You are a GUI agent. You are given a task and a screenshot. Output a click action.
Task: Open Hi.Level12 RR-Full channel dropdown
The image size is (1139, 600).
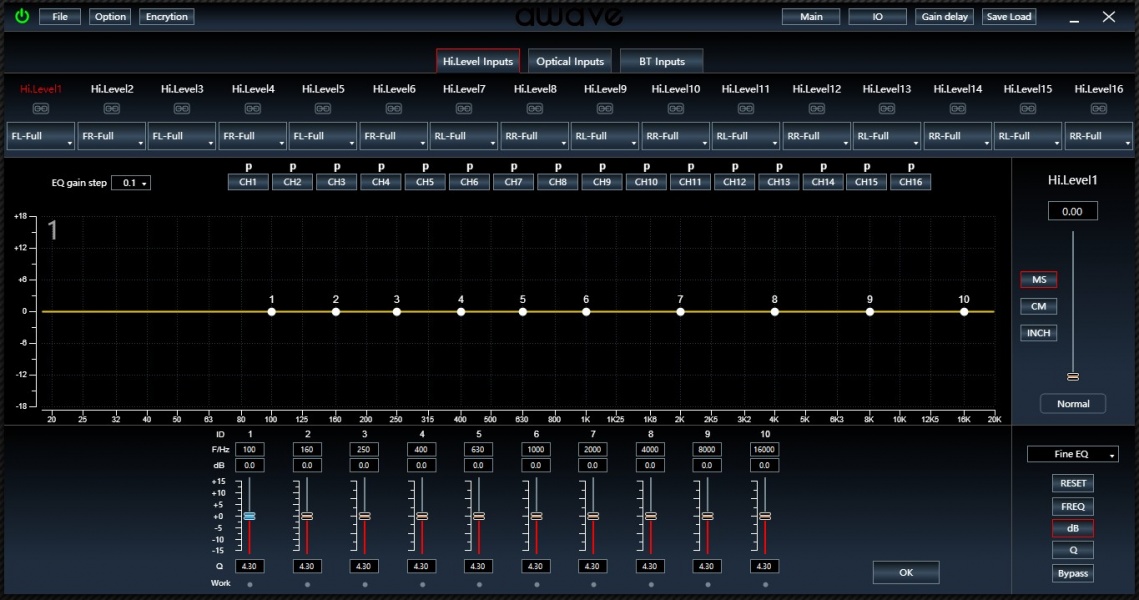coord(816,136)
